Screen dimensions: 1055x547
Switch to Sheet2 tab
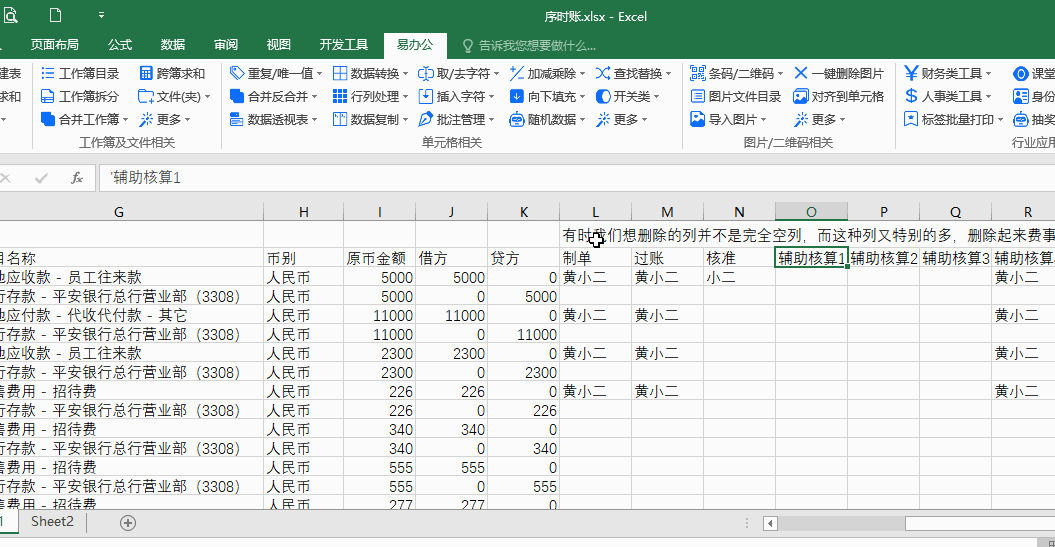tap(52, 522)
